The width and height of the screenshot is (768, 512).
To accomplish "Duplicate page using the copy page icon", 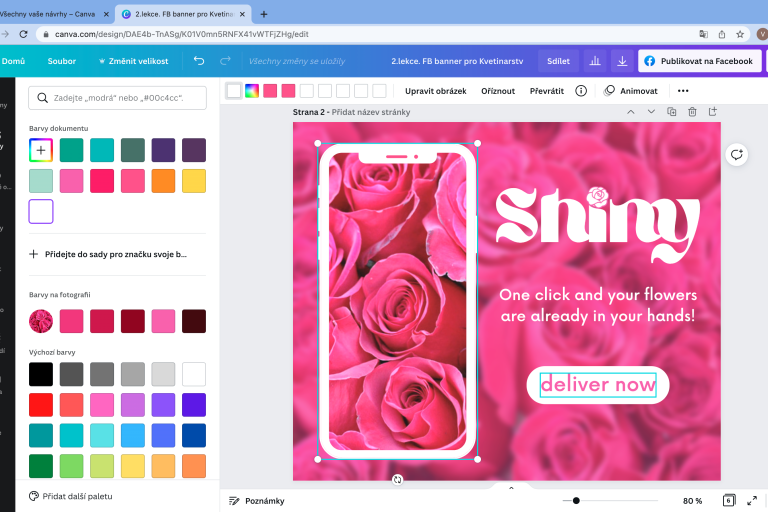I will pyautogui.click(x=672, y=112).
